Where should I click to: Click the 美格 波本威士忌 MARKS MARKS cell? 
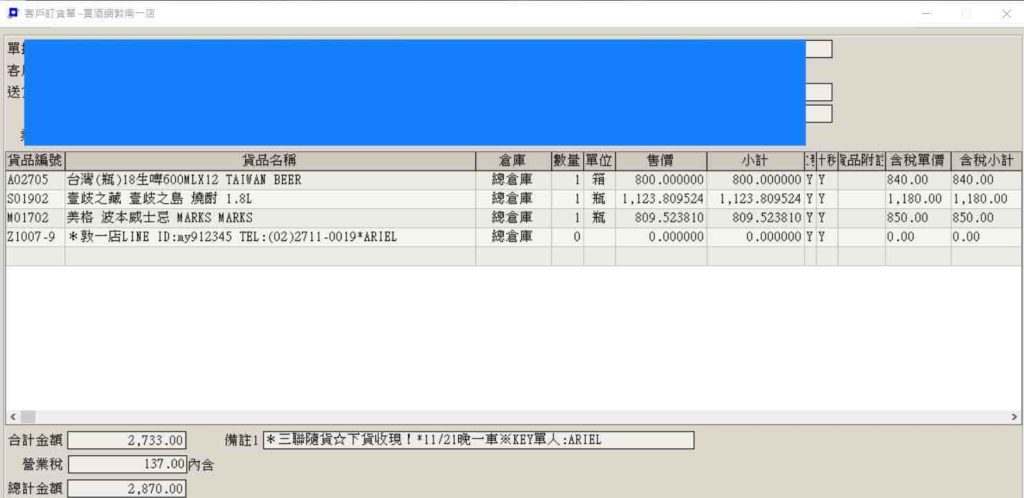click(270, 218)
